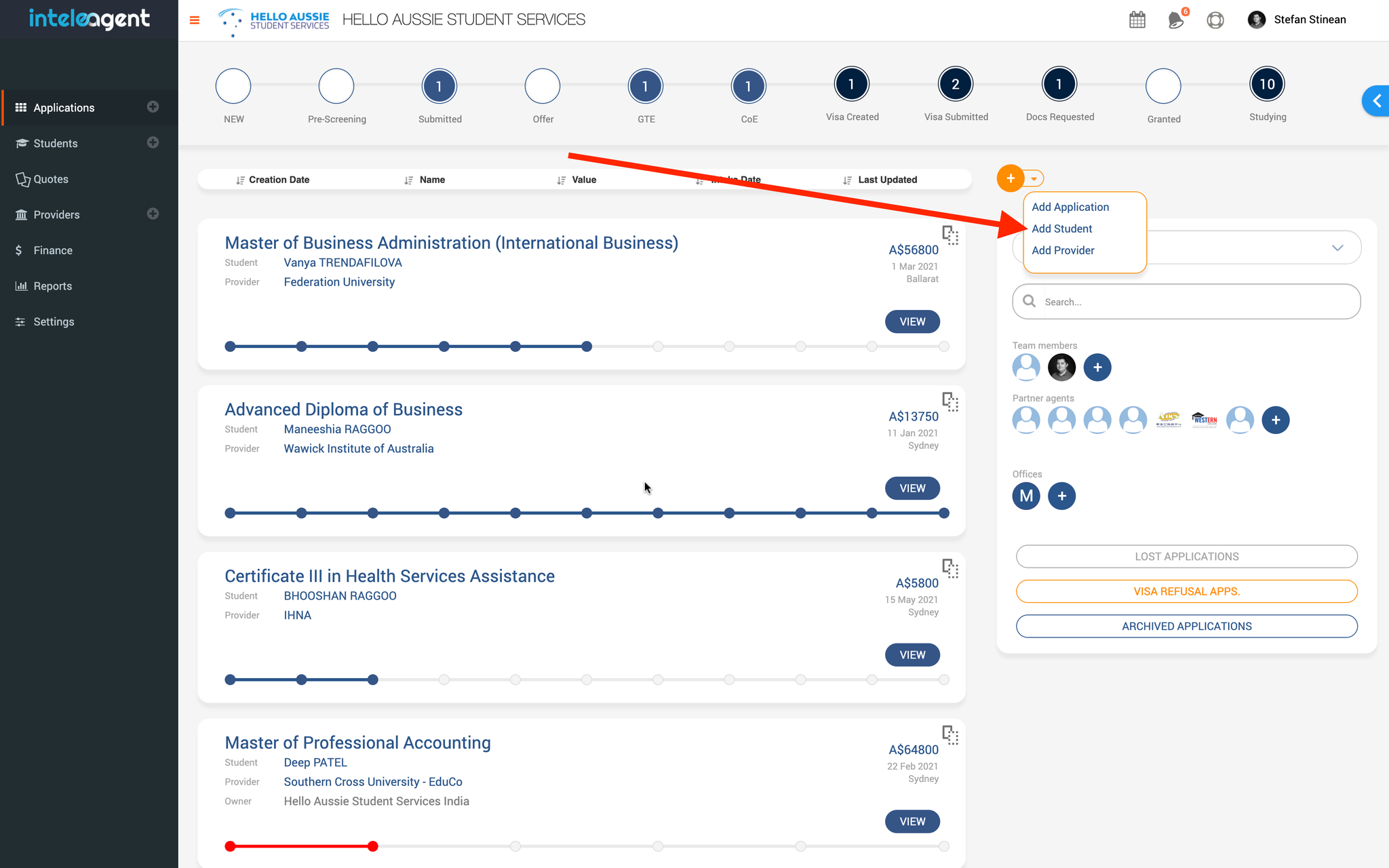Open student Vanya TRENDAFILOVA's profile
This screenshot has height=868, width=1389.
343,262
